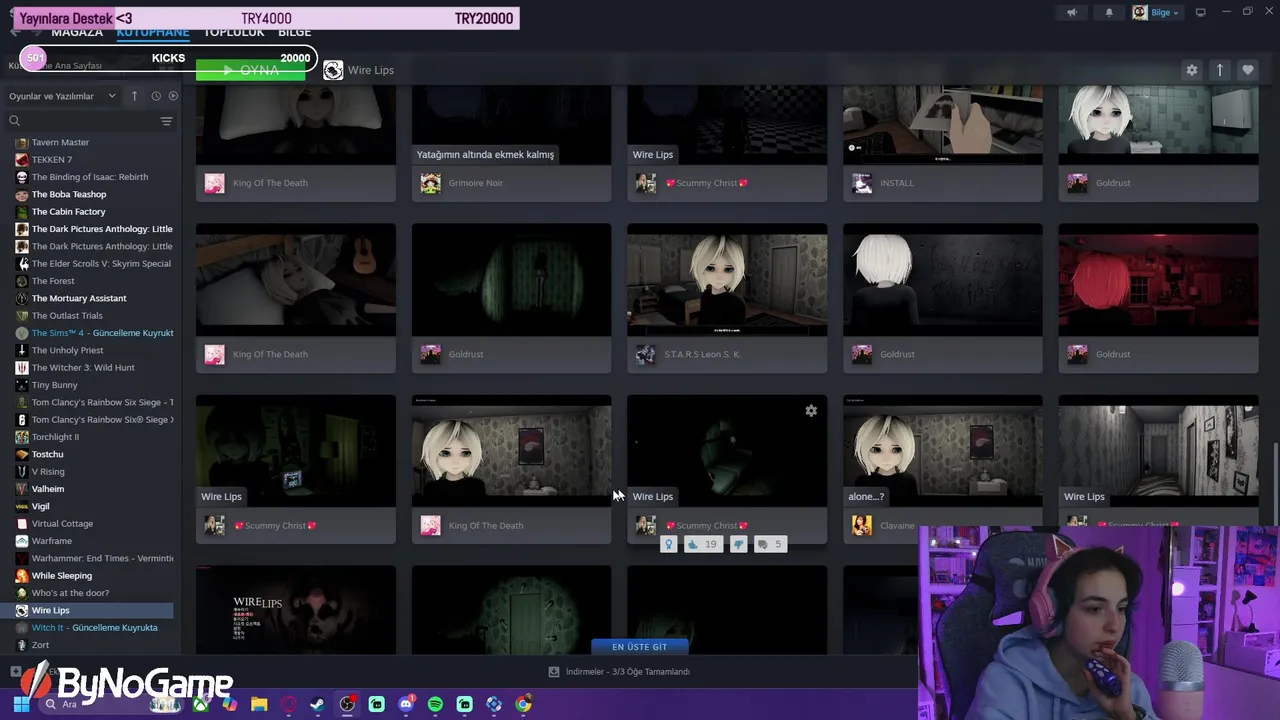Switch to Big Picture mode monitor icon

[x=1201, y=12]
